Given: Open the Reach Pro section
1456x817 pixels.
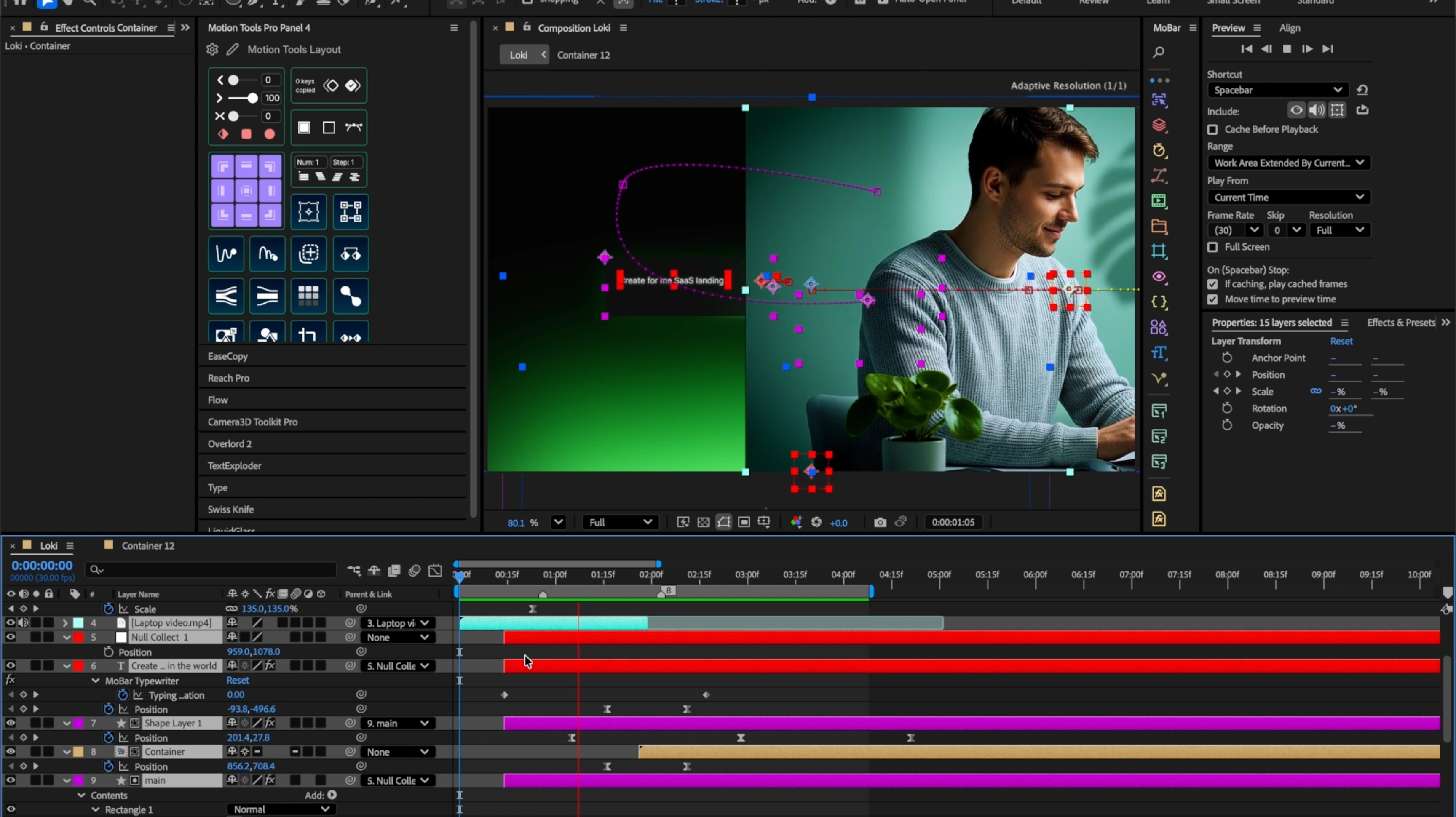Looking at the screenshot, I should [x=228, y=378].
